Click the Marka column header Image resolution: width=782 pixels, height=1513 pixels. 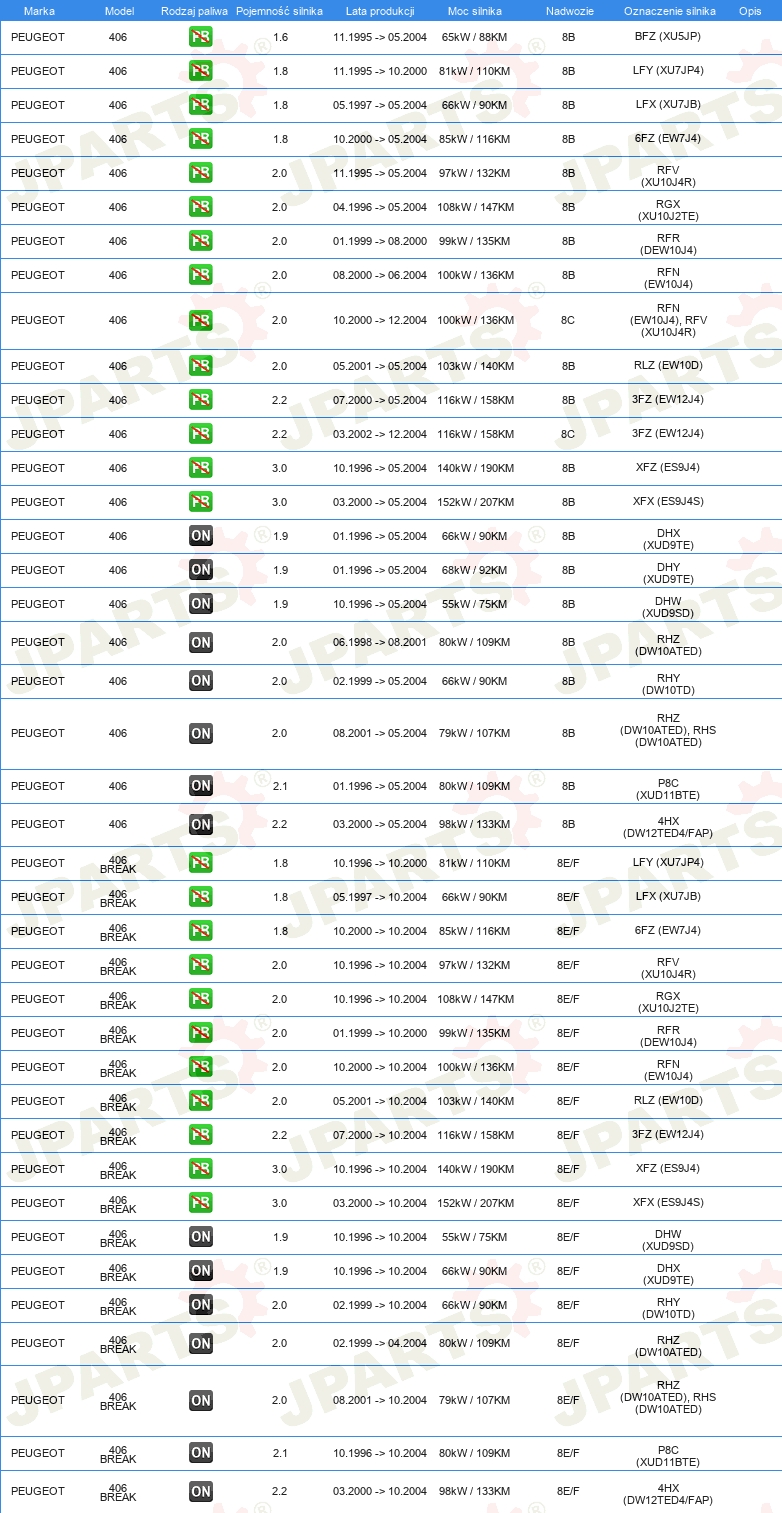[x=39, y=11]
